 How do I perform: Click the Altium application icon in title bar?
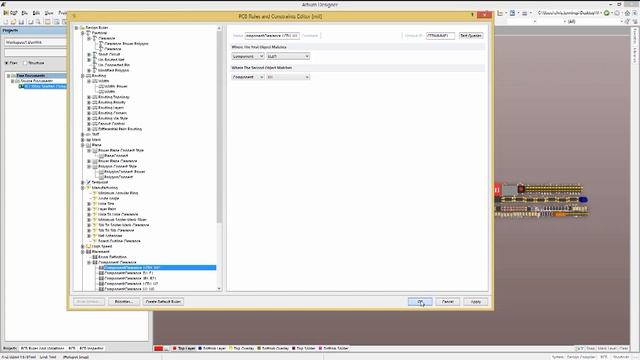[x=3, y=4]
